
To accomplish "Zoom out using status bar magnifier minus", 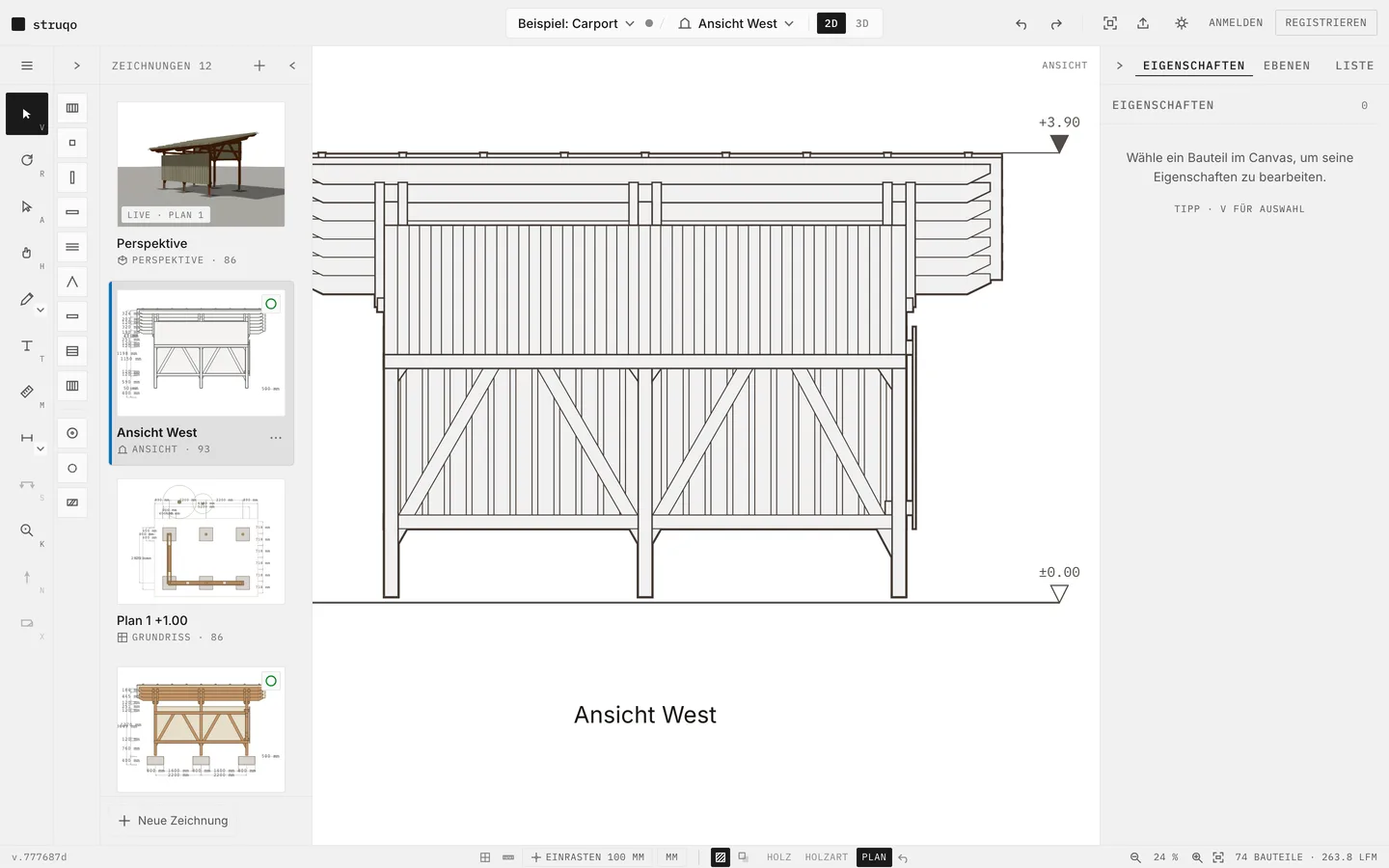I will (x=1135, y=857).
